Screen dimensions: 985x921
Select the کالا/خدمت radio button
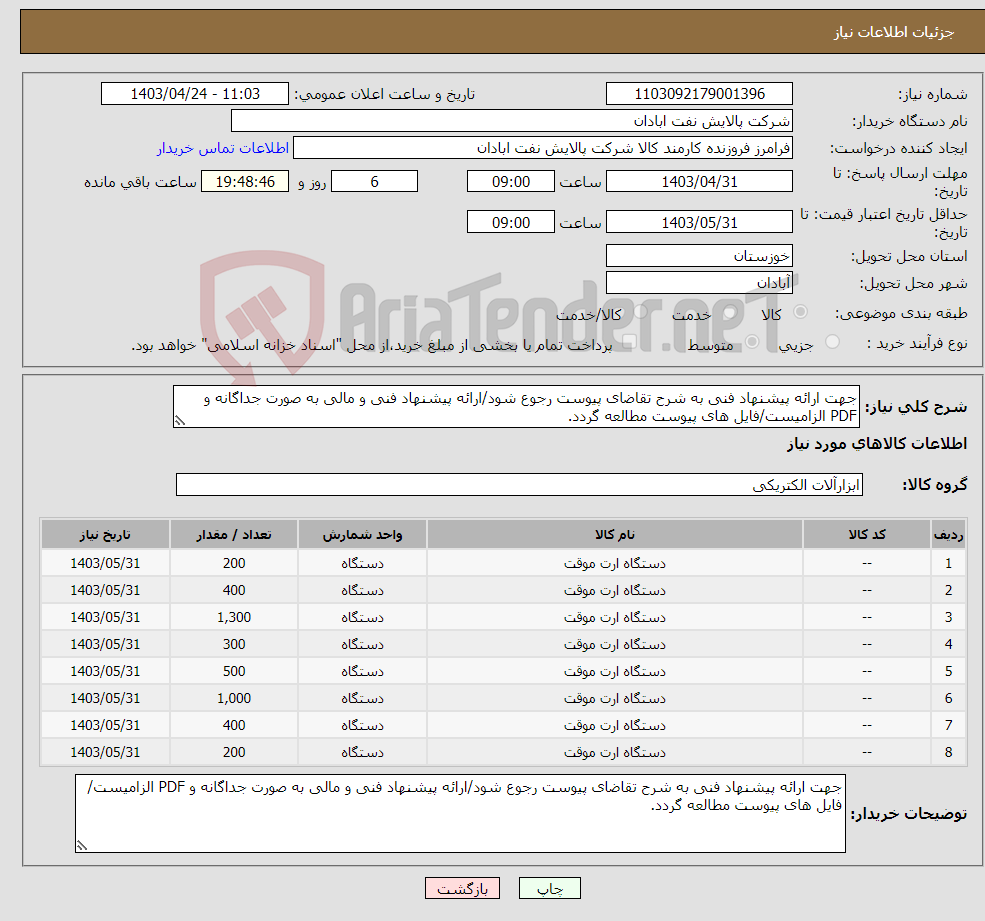(640, 312)
